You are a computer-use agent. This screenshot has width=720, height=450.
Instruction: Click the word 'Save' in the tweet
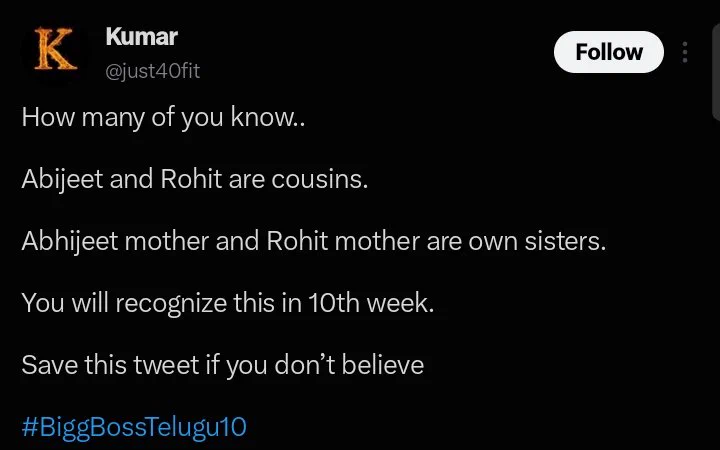[x=50, y=365]
